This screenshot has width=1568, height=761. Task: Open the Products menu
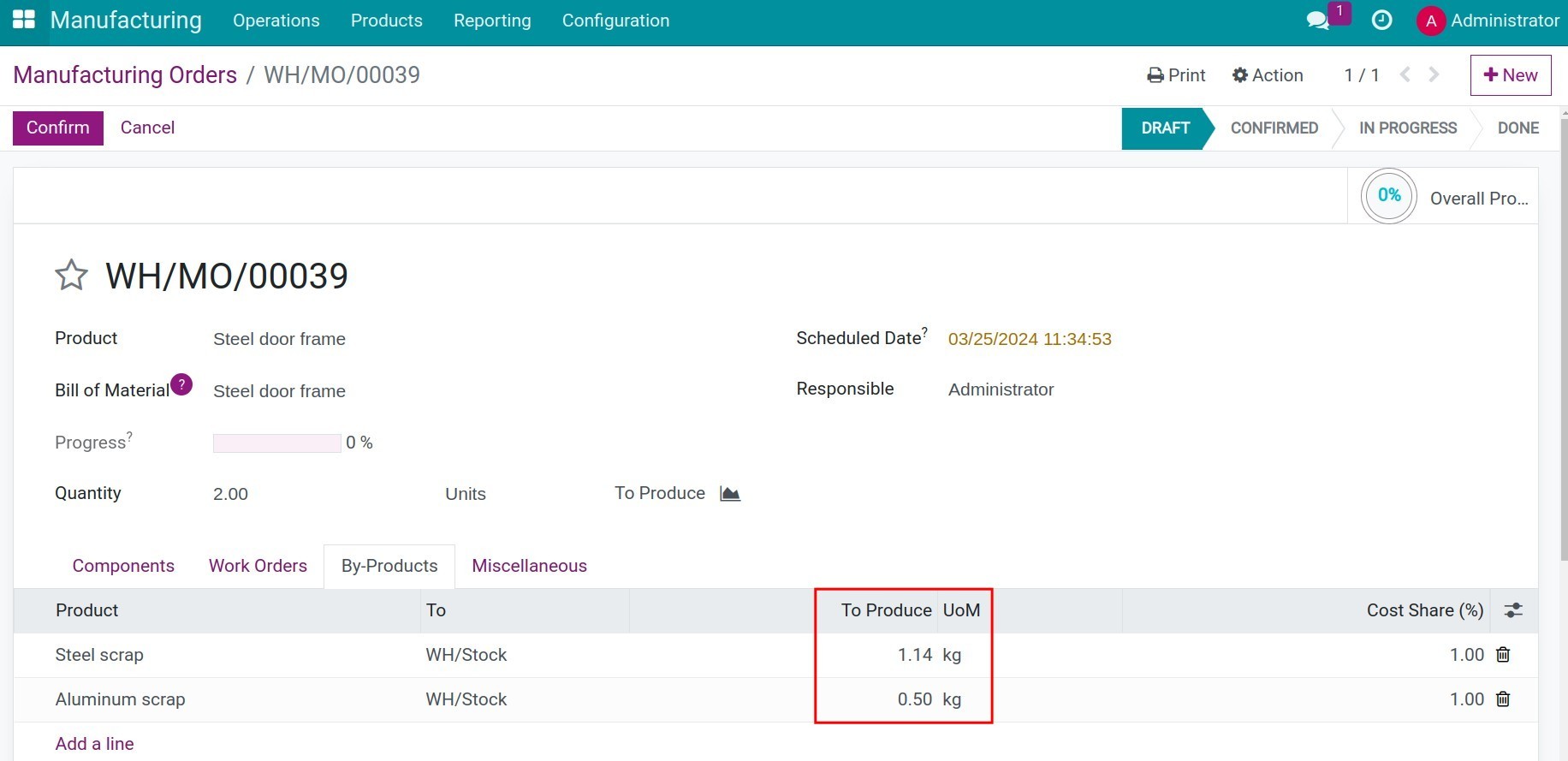tap(387, 21)
